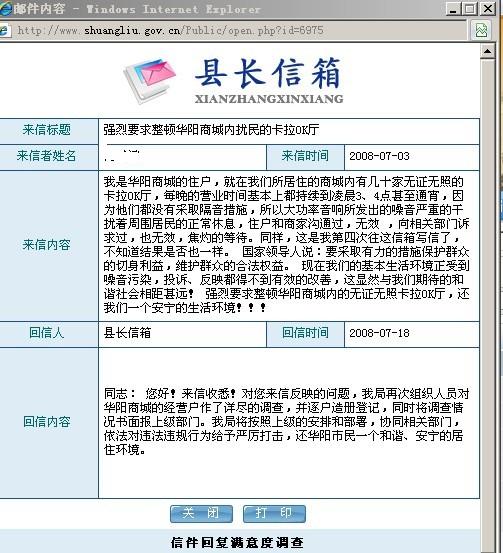
Task: Minimize the Internet Explorer window
Action: click(453, 8)
